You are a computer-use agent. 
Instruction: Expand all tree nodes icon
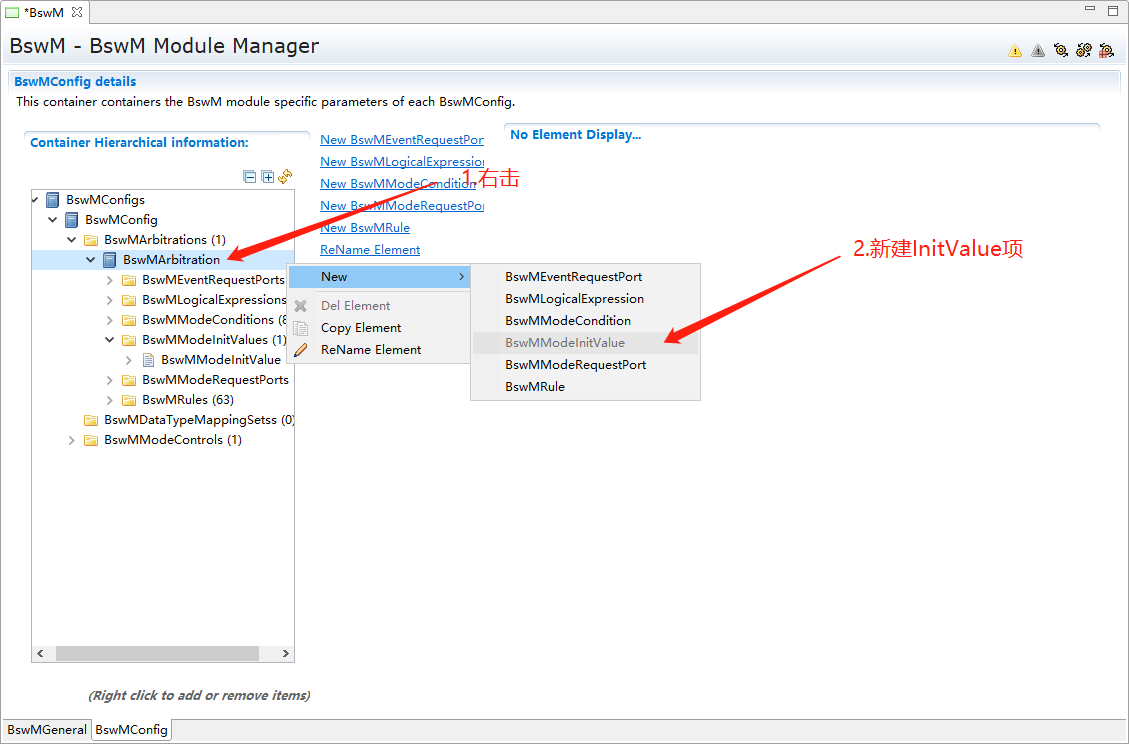coord(267,177)
